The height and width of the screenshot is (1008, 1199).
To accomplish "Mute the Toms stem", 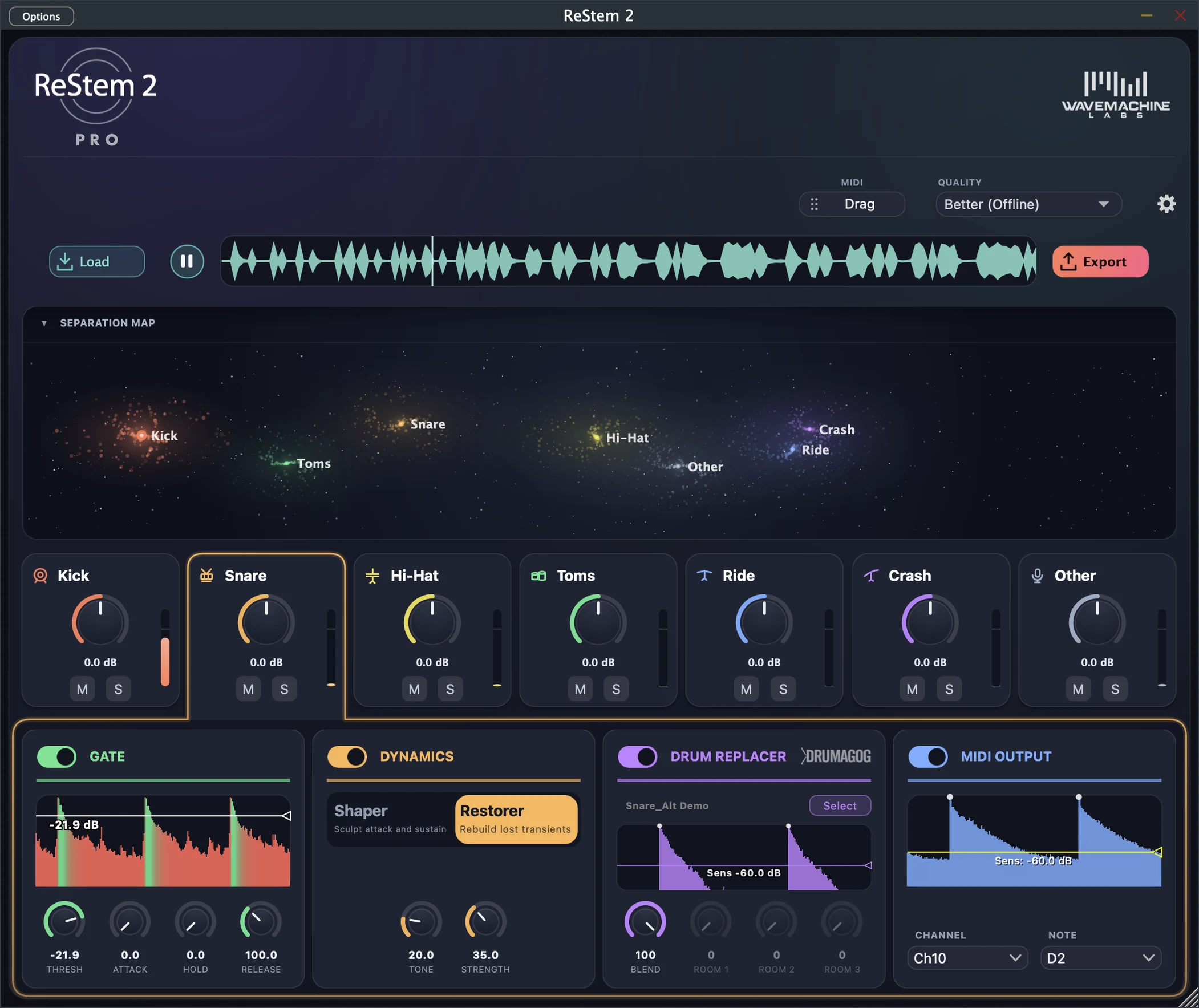I will (580, 689).
